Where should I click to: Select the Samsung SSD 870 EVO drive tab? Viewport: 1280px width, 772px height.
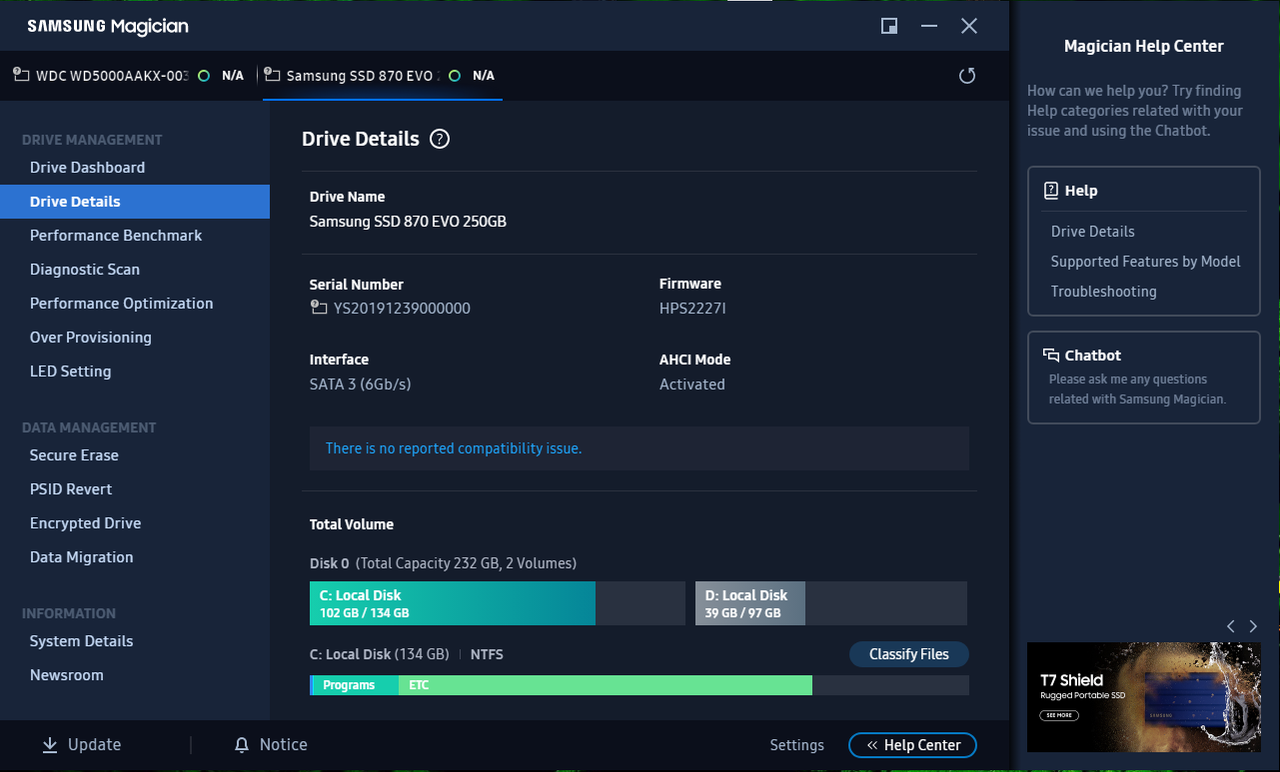pyautogui.click(x=382, y=76)
